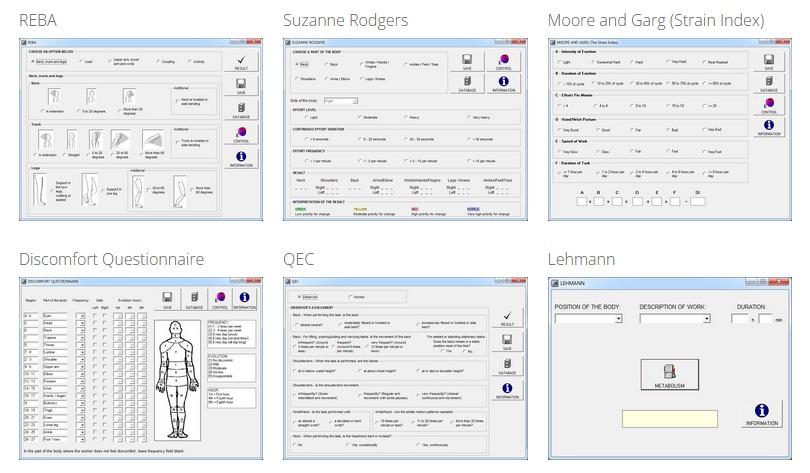Open INFORMATION icon in QEC window

pos(507,390)
